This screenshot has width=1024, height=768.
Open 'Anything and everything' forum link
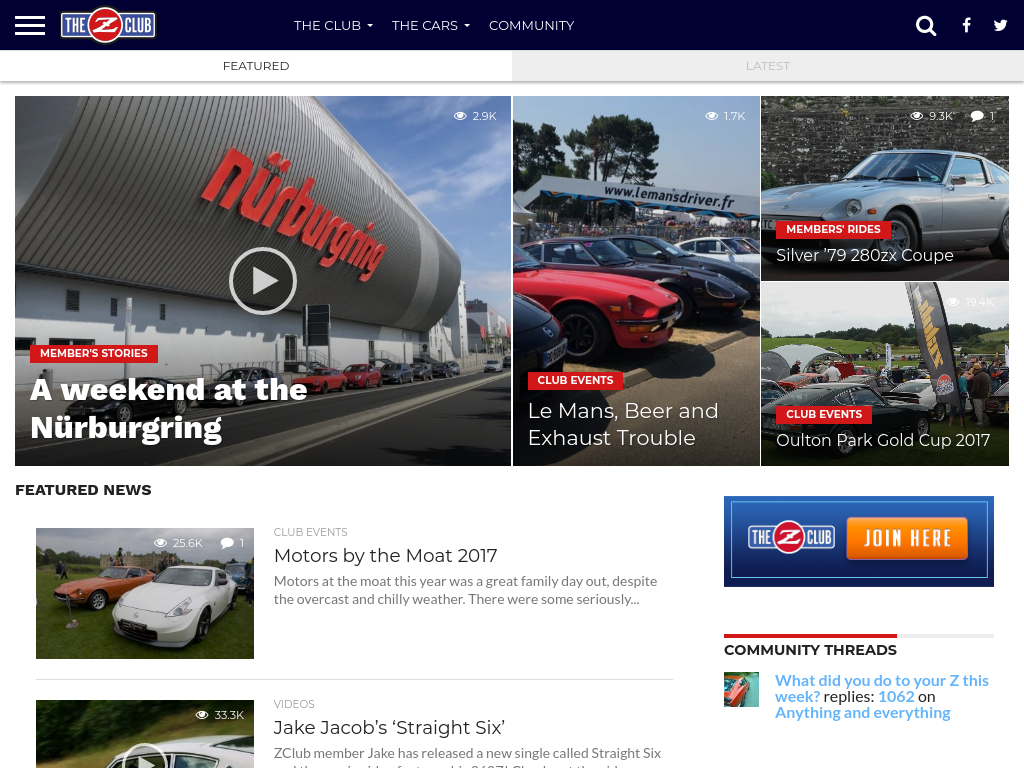tap(863, 712)
